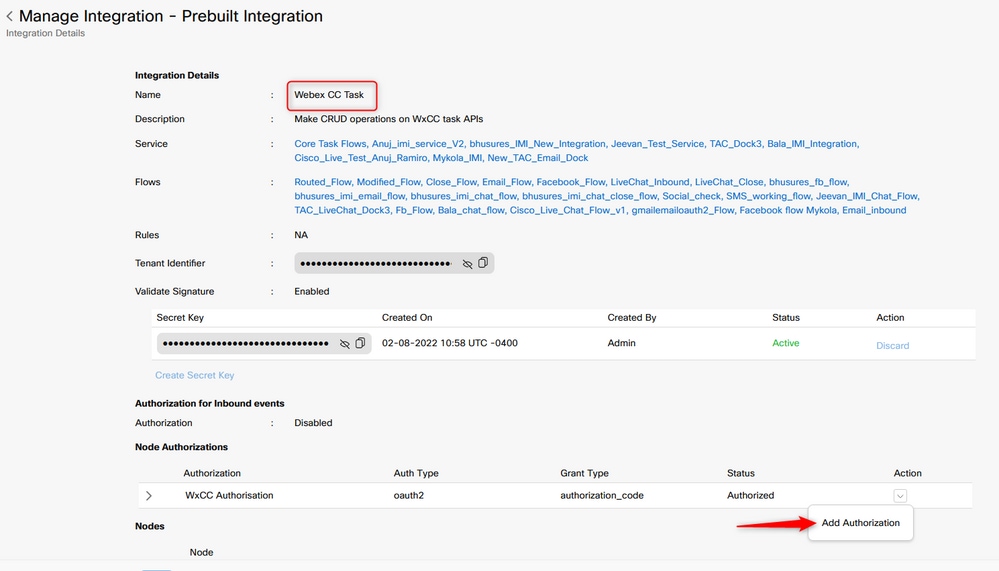Screen dimensions: 999x571
Task: Open the Bala_chat_flow link
Action: point(471,210)
